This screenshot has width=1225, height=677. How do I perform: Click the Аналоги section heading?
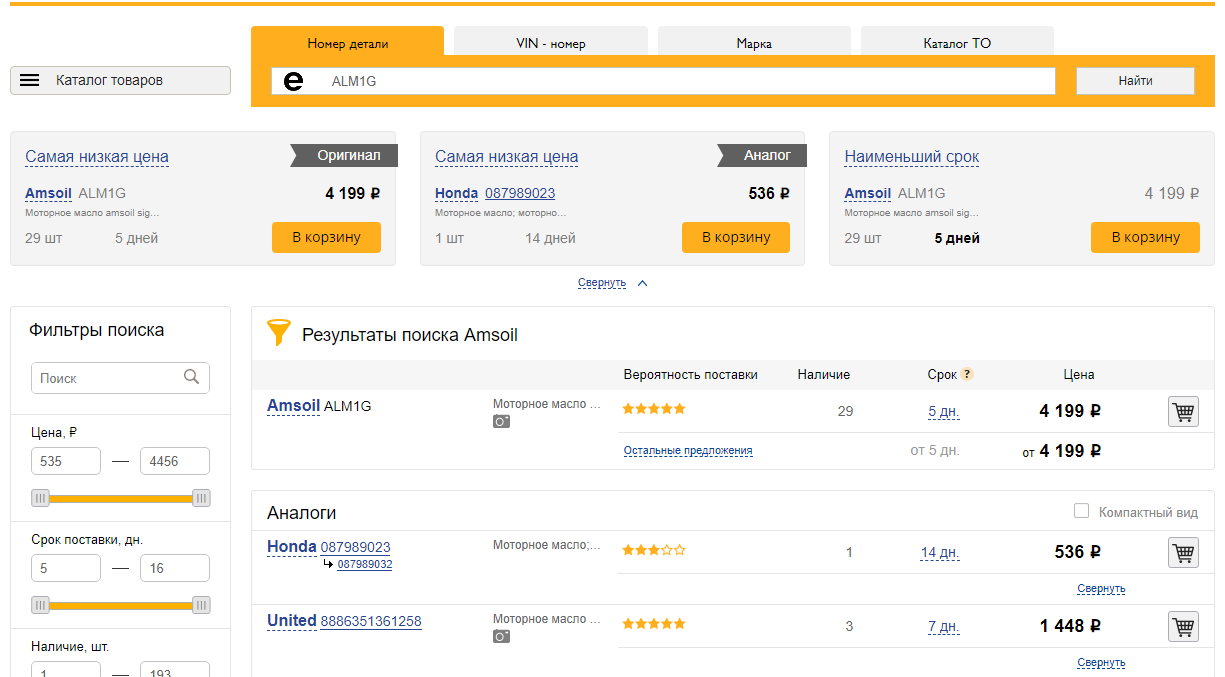pyautogui.click(x=302, y=513)
